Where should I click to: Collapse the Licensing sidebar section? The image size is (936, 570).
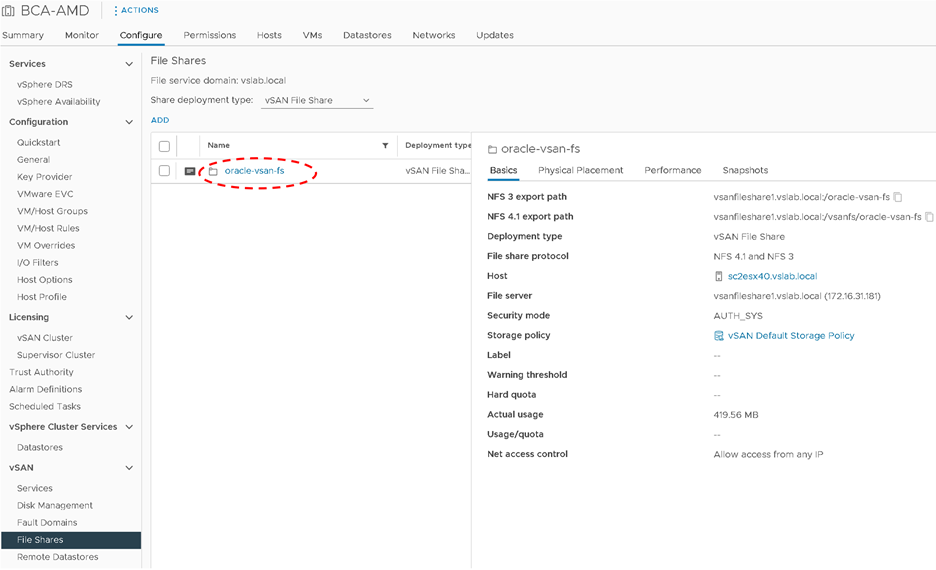128,318
